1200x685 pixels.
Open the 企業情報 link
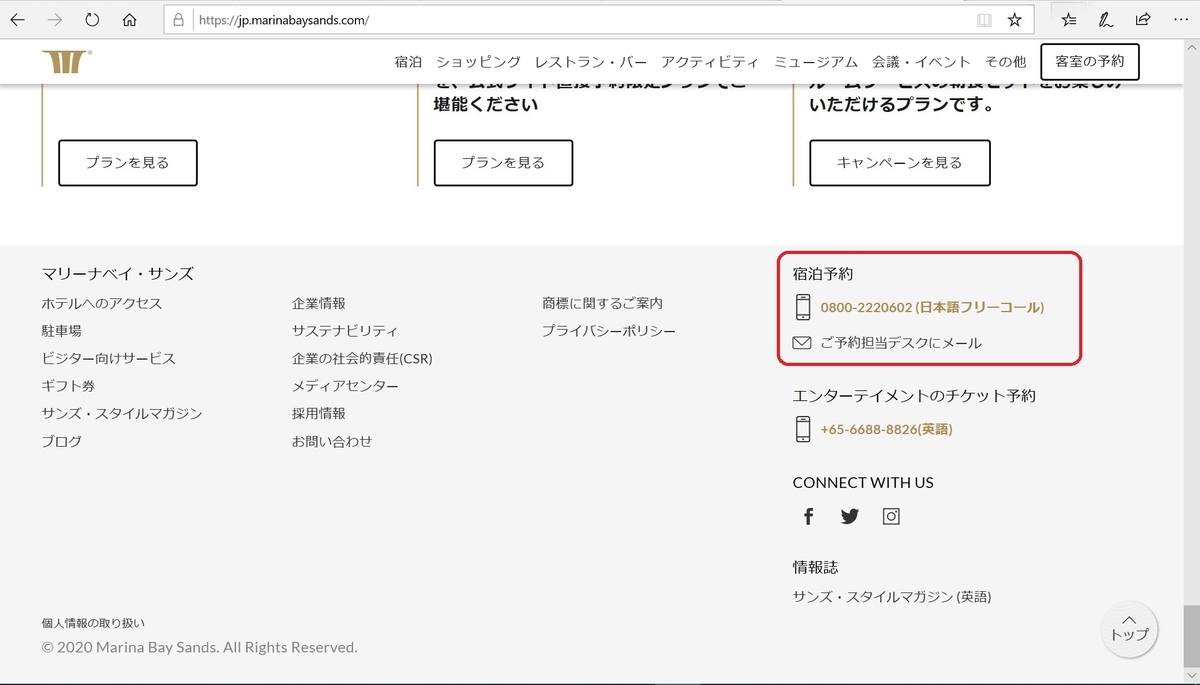319,303
